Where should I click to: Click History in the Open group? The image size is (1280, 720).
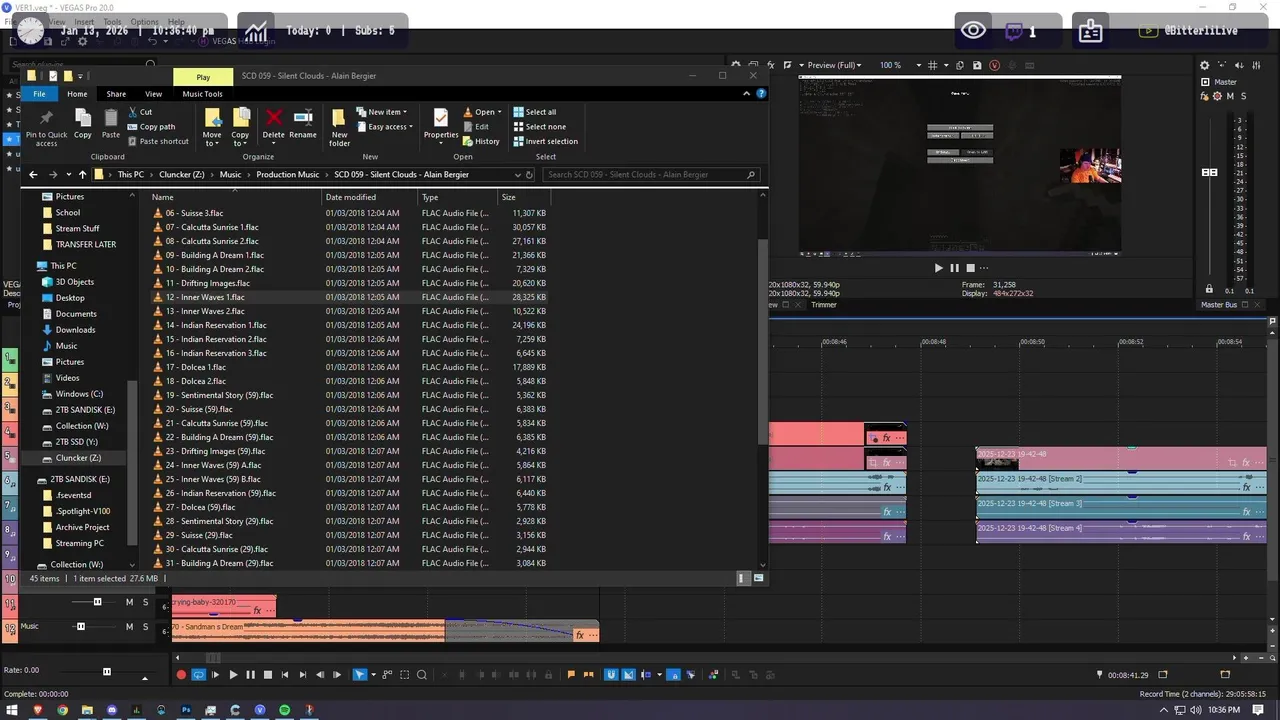[x=481, y=141]
